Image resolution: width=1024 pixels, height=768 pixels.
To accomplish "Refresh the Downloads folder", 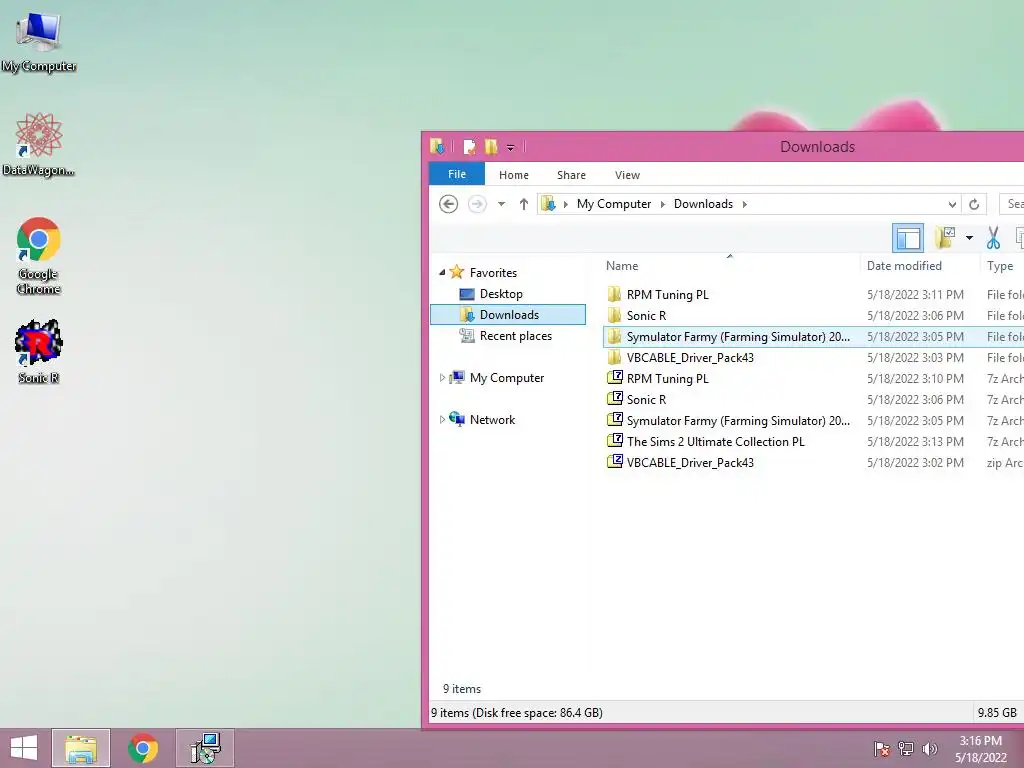I will click(x=974, y=204).
